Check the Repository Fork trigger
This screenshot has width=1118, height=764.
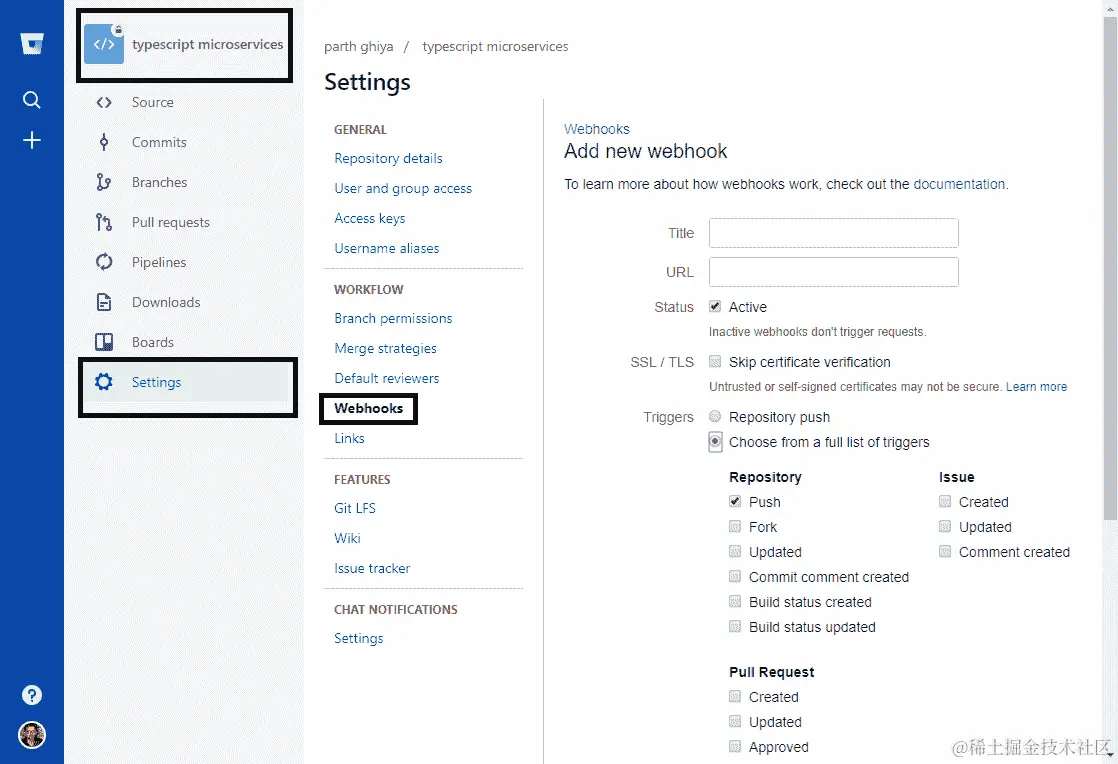[734, 526]
